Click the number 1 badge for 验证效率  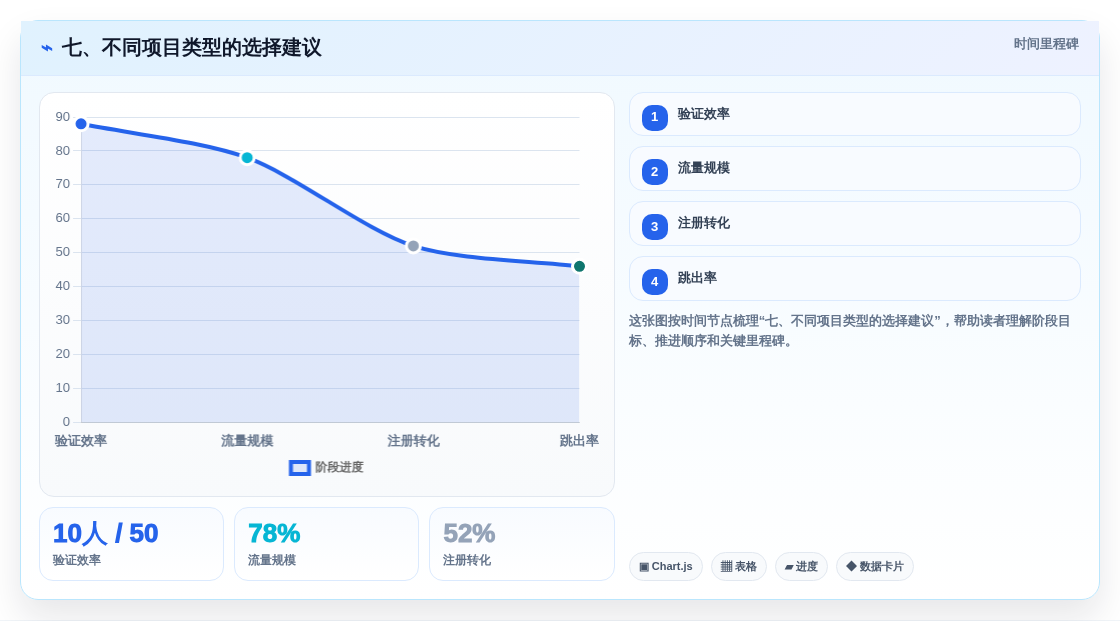(654, 117)
